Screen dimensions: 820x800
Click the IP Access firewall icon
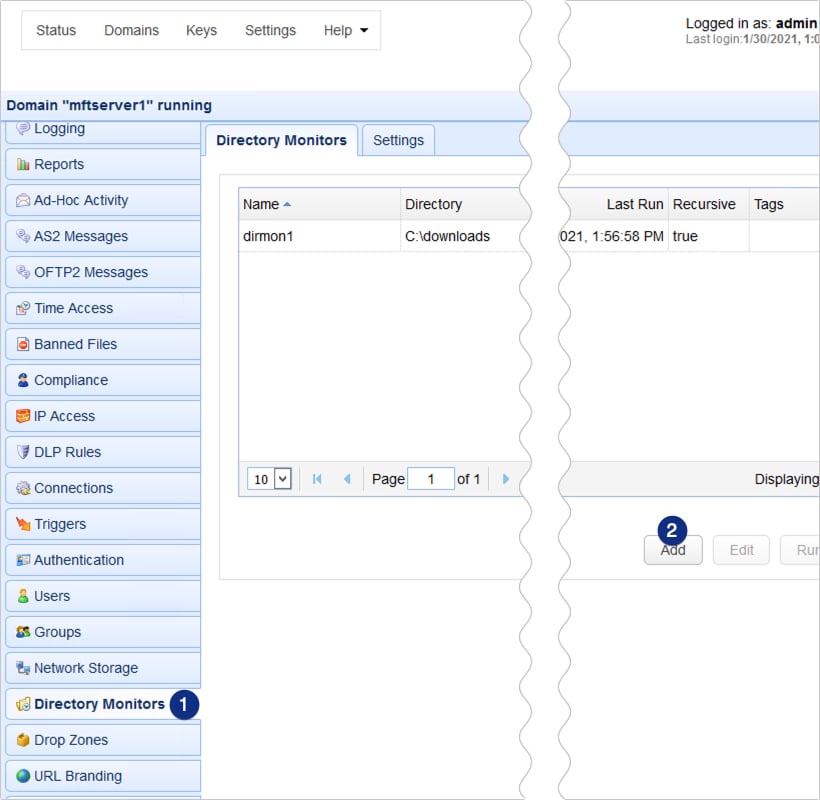pyautogui.click(x=23, y=416)
